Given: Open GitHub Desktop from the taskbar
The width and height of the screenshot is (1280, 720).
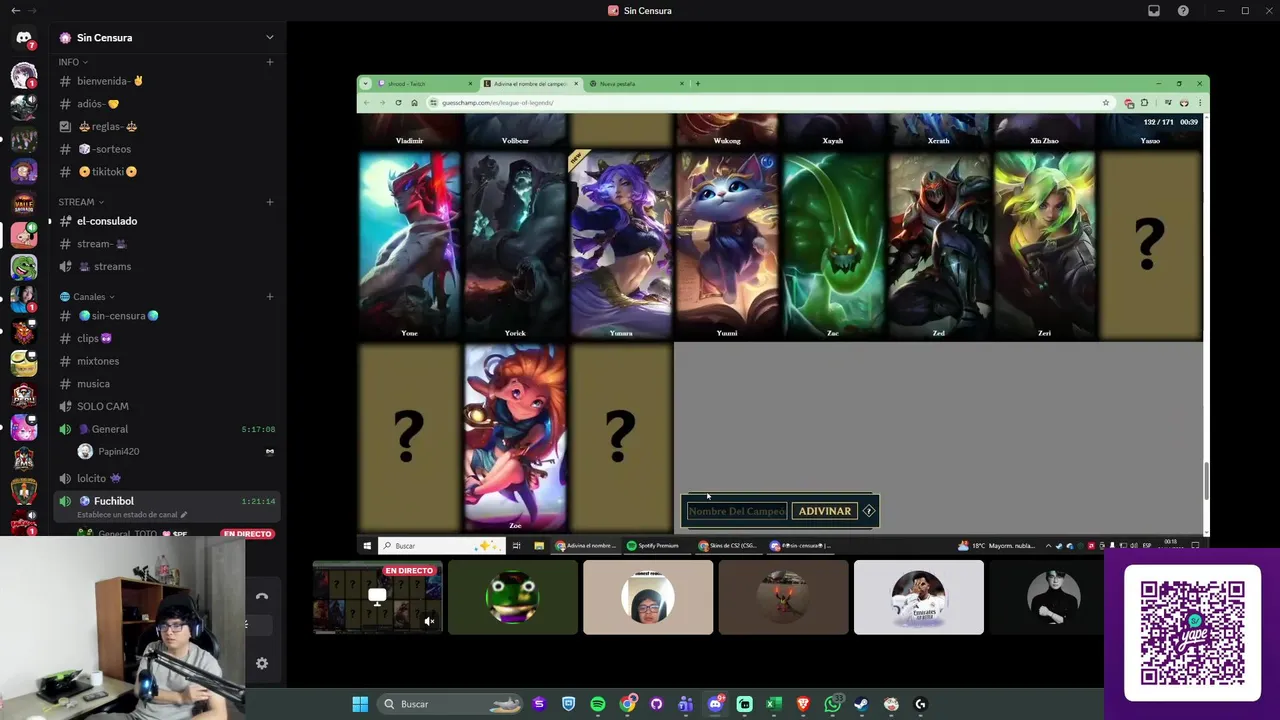Looking at the screenshot, I should click(x=656, y=704).
